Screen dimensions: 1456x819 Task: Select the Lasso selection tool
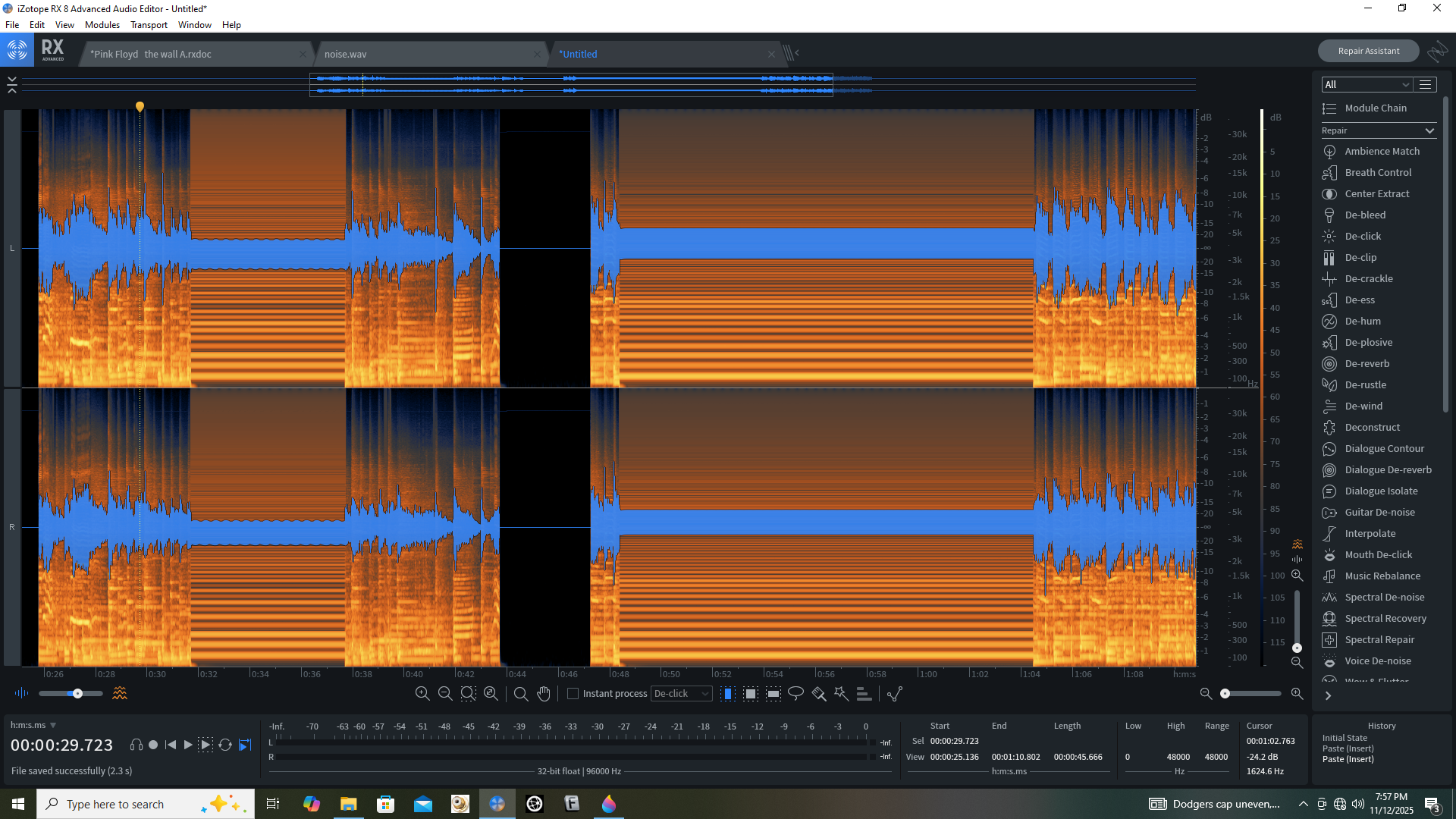point(795,693)
